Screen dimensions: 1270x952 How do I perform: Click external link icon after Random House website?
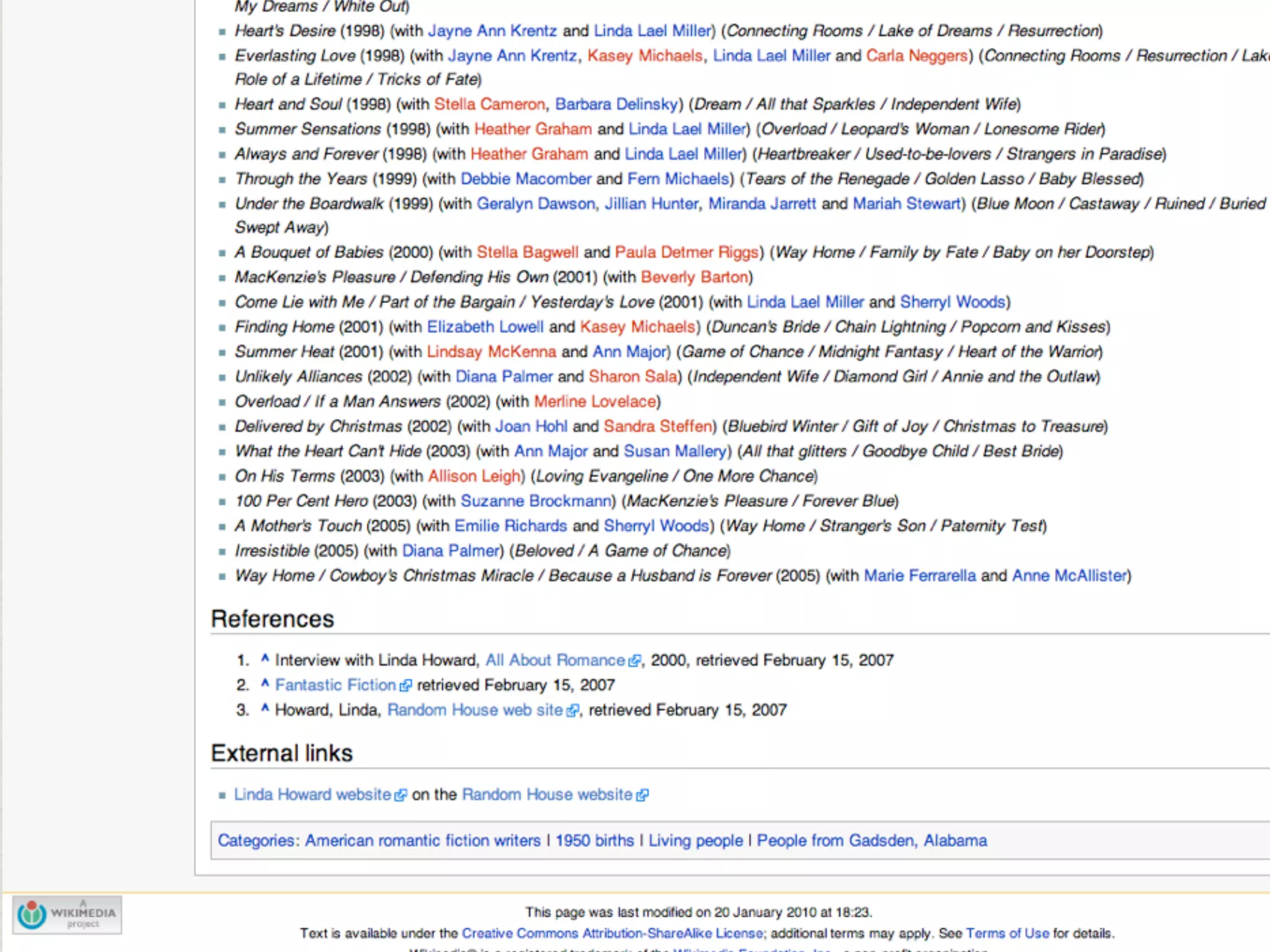(x=642, y=795)
